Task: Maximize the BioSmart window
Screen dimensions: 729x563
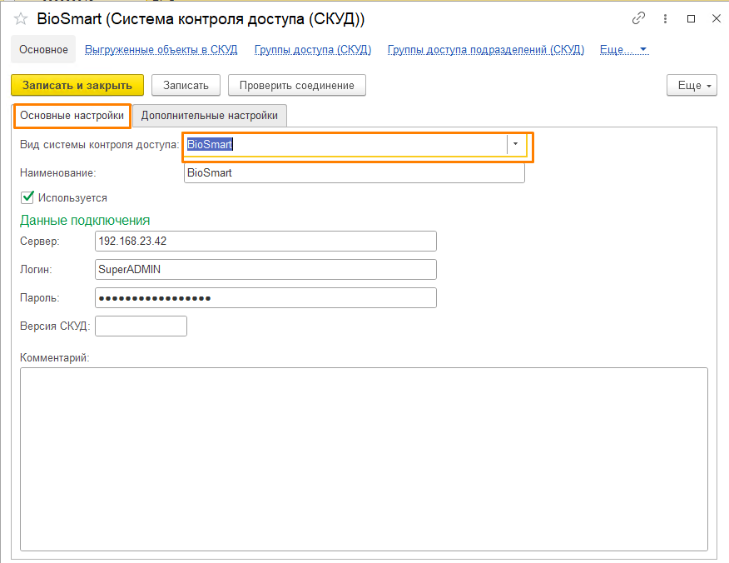Action: (x=691, y=19)
